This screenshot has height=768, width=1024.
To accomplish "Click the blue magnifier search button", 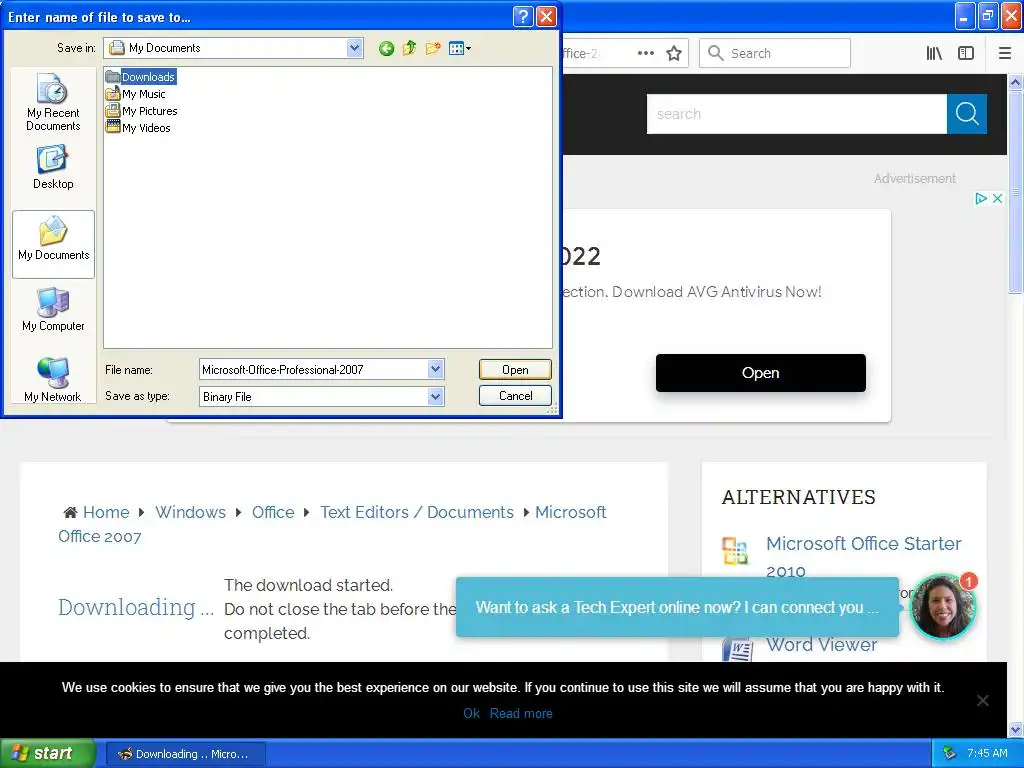I will tap(967, 114).
